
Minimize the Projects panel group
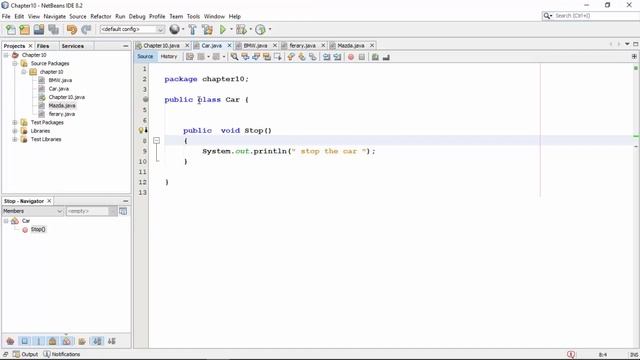(x=125, y=46)
